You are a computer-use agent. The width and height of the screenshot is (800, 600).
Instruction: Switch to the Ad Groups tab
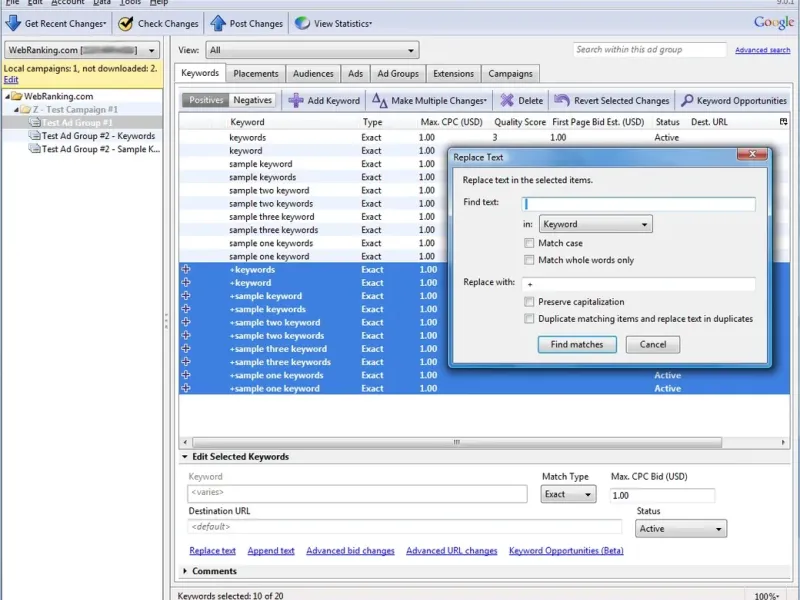click(397, 74)
